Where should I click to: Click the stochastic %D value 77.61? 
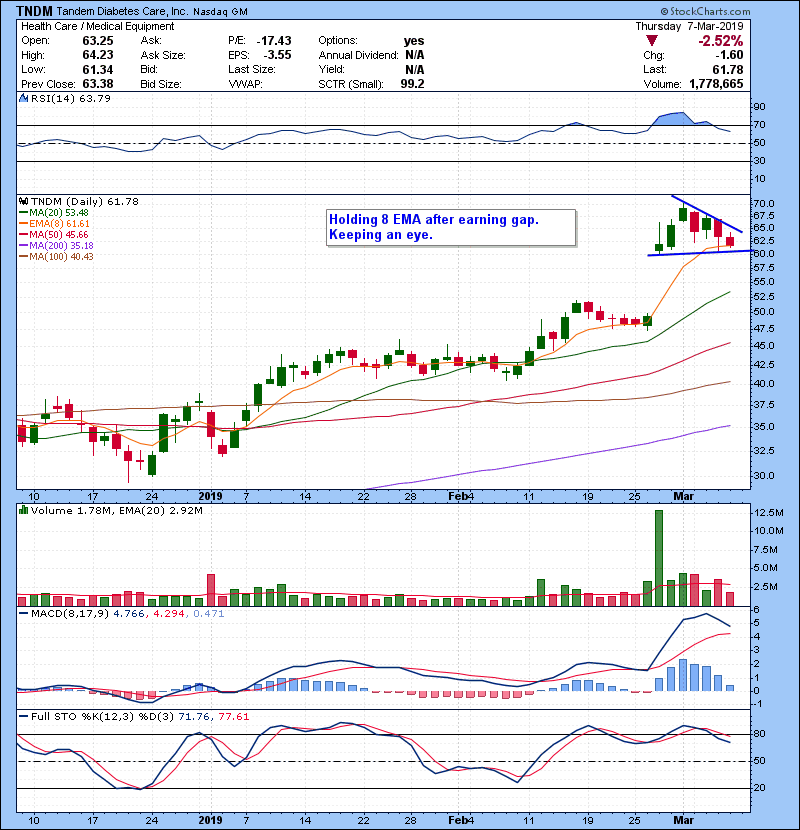233,717
